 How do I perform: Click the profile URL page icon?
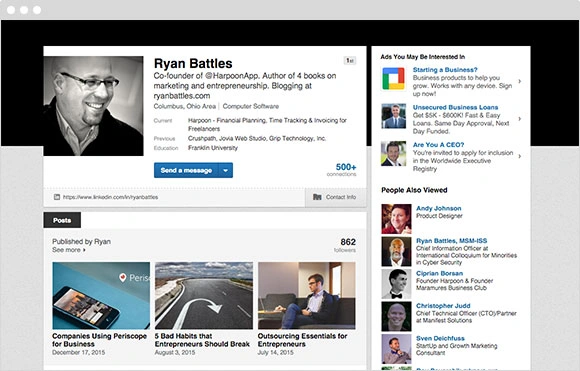(x=57, y=197)
